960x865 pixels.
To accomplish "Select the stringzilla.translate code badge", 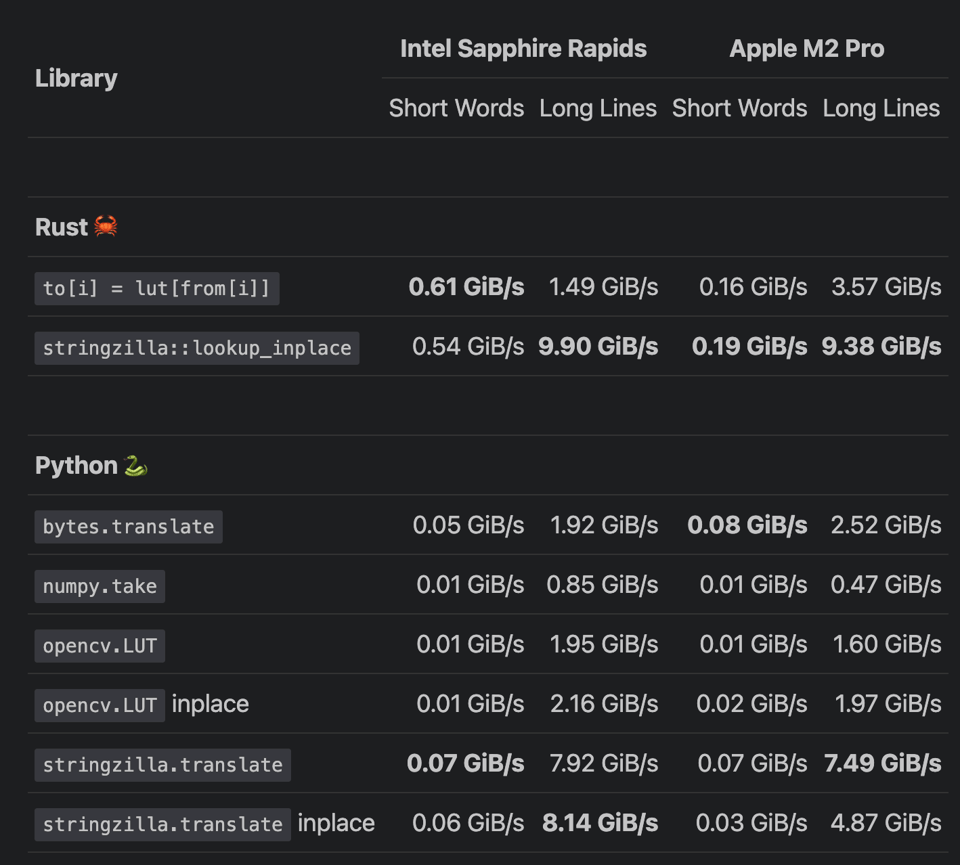I will [162, 765].
